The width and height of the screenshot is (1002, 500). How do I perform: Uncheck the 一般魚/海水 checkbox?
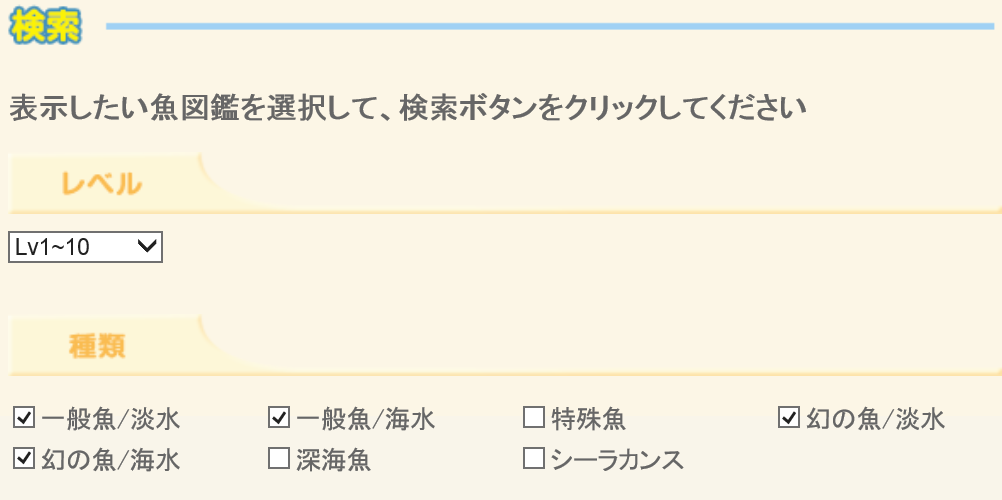(279, 418)
